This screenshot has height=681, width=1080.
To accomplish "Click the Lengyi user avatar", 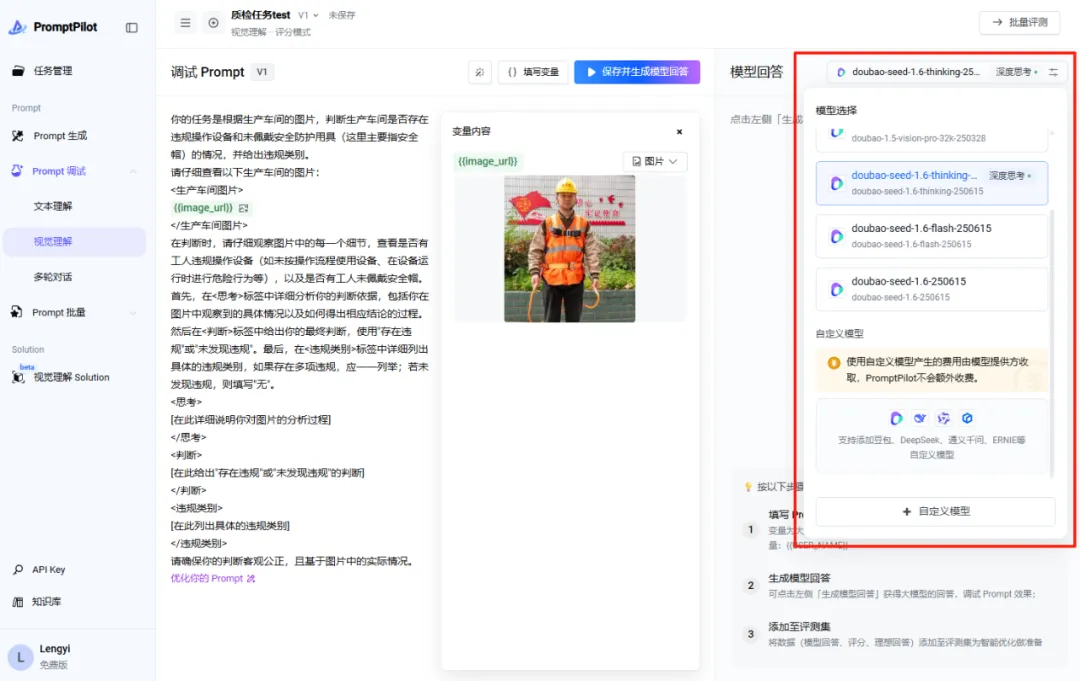I will click(20, 657).
